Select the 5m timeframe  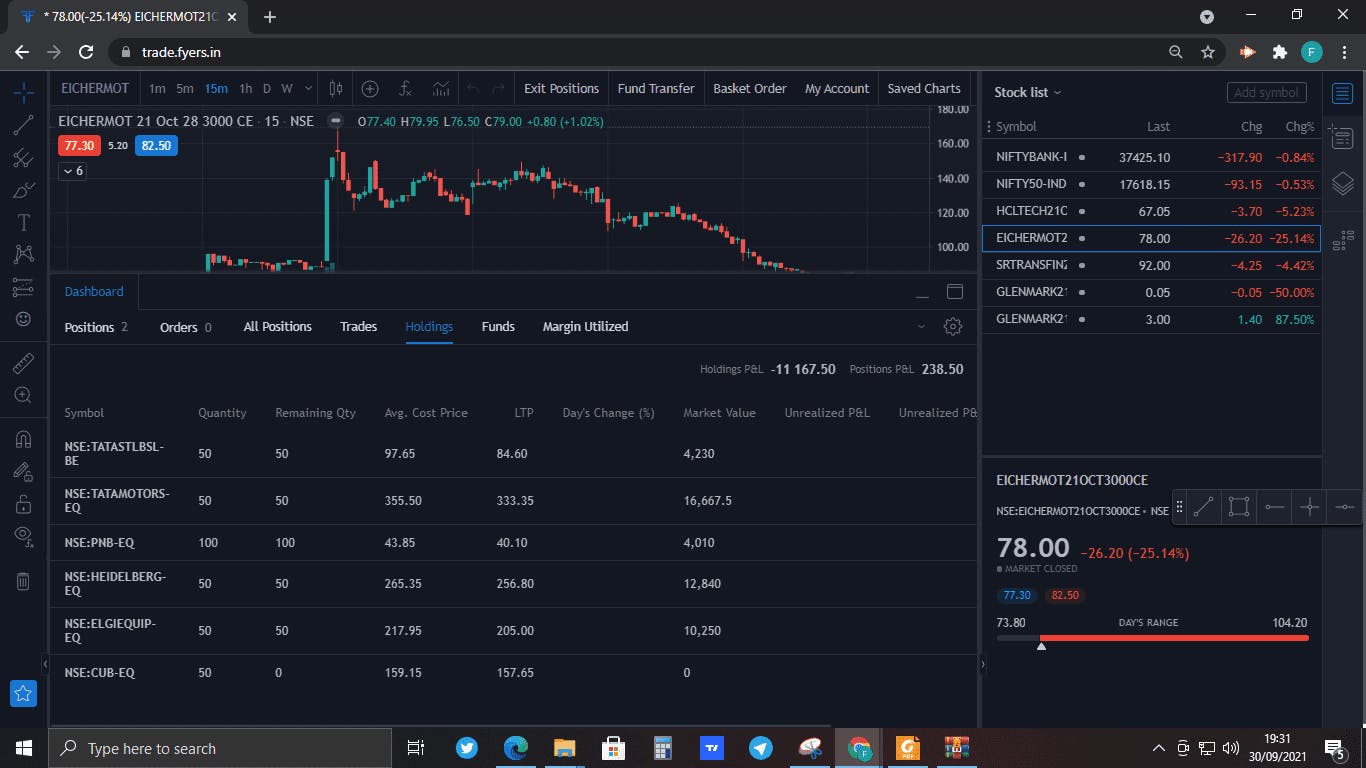(x=185, y=88)
